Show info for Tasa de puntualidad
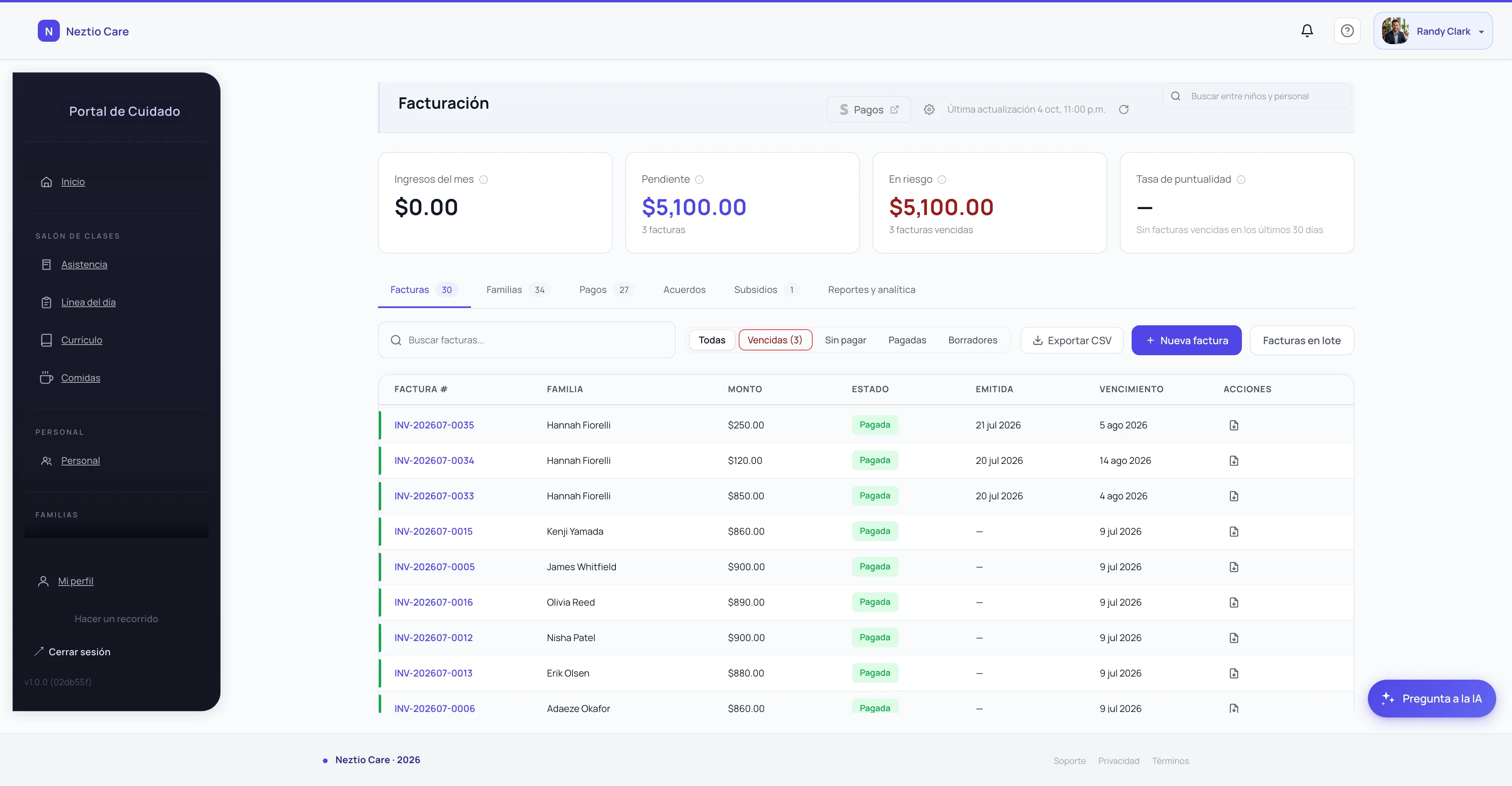 [x=1241, y=180]
